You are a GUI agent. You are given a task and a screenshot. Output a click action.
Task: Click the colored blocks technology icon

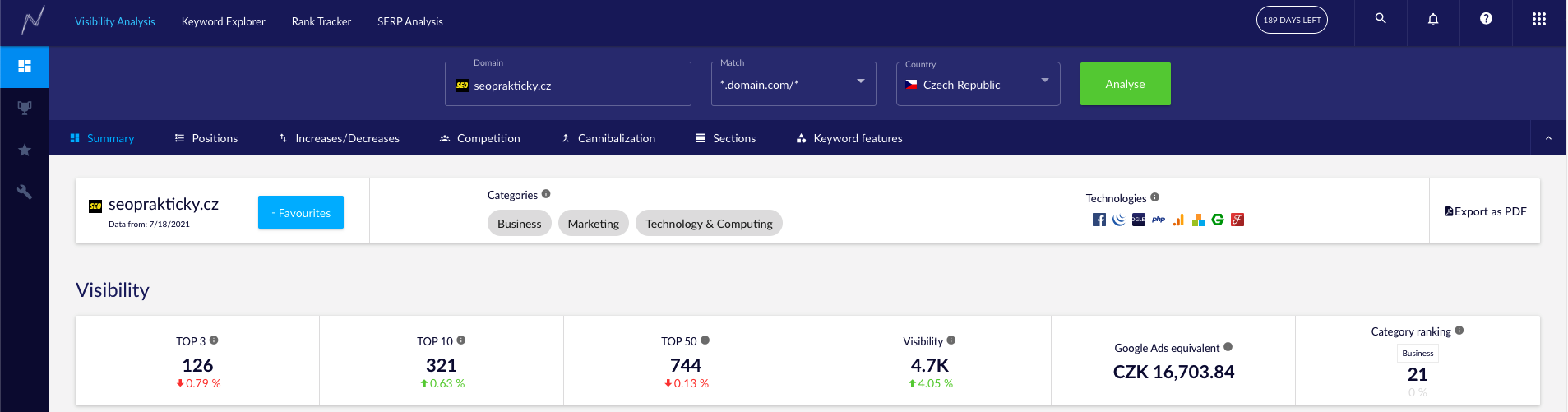1198,220
